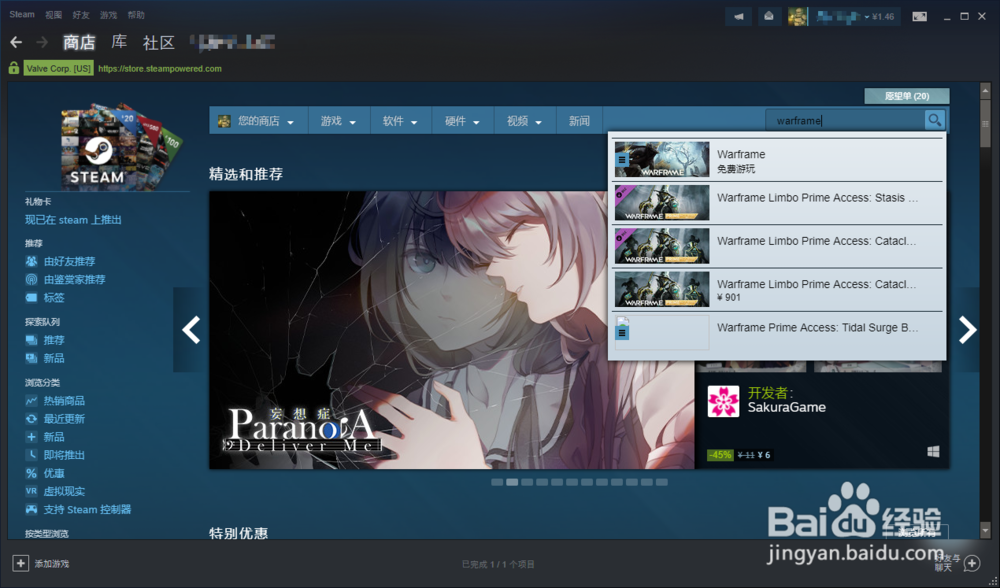Image resolution: width=1000 pixels, height=588 pixels.
Task: Click the page scrollbar up arrow
Action: click(x=985, y=91)
